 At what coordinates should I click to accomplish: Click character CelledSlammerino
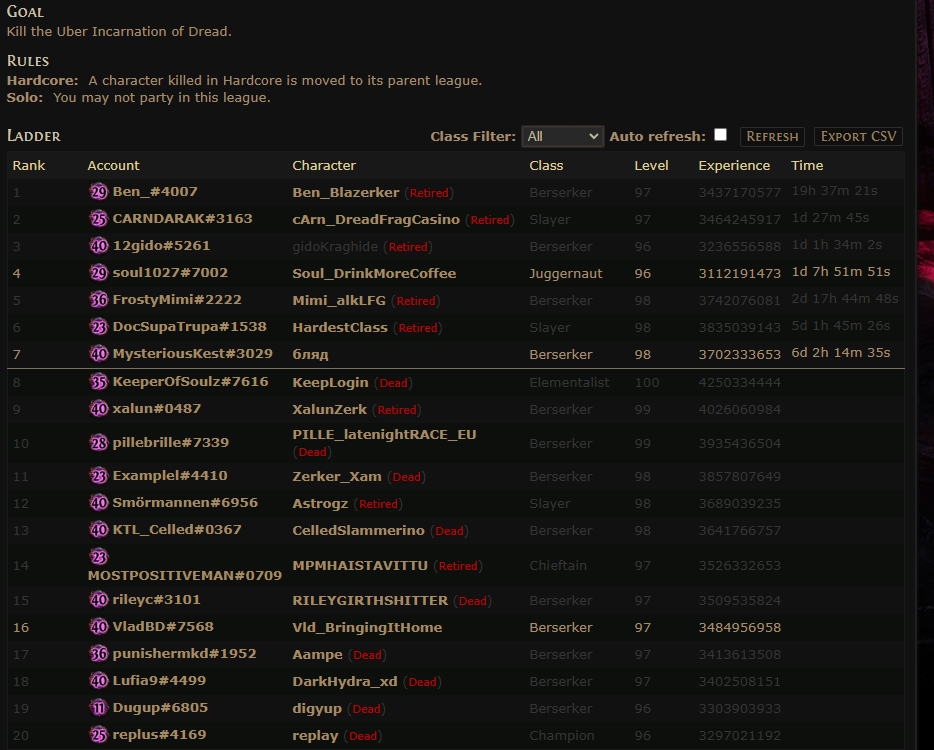(x=359, y=530)
